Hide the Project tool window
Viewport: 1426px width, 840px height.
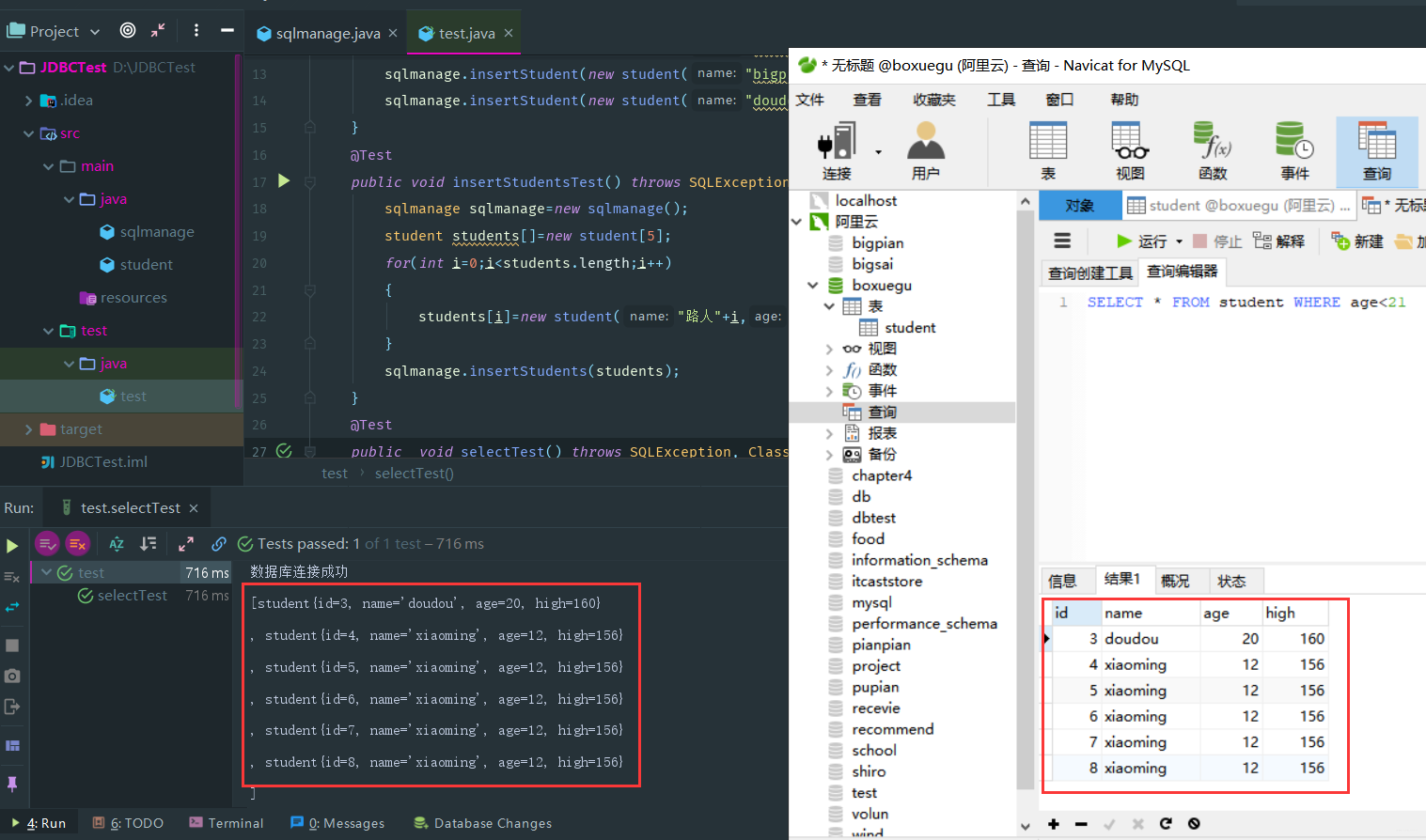coord(227,30)
